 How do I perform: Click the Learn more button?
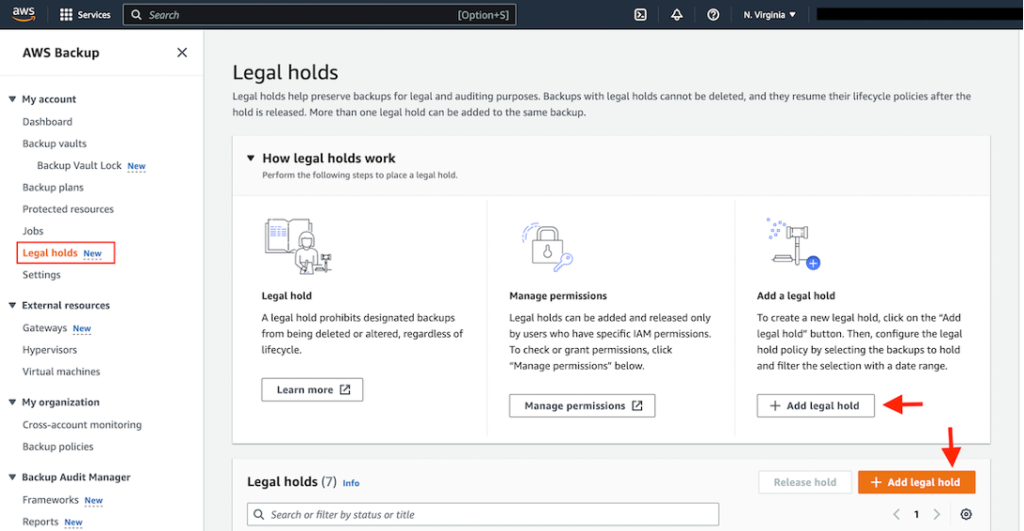(312, 389)
